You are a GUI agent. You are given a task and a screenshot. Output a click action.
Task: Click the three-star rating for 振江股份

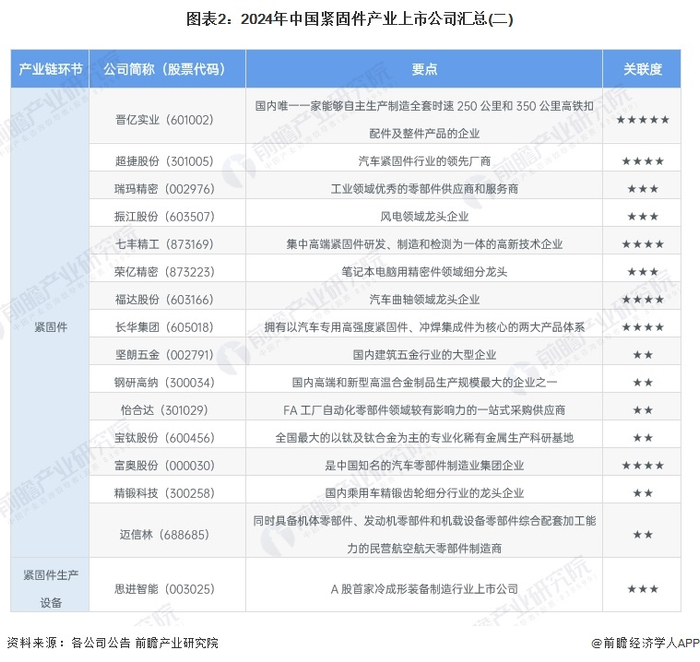point(642,217)
